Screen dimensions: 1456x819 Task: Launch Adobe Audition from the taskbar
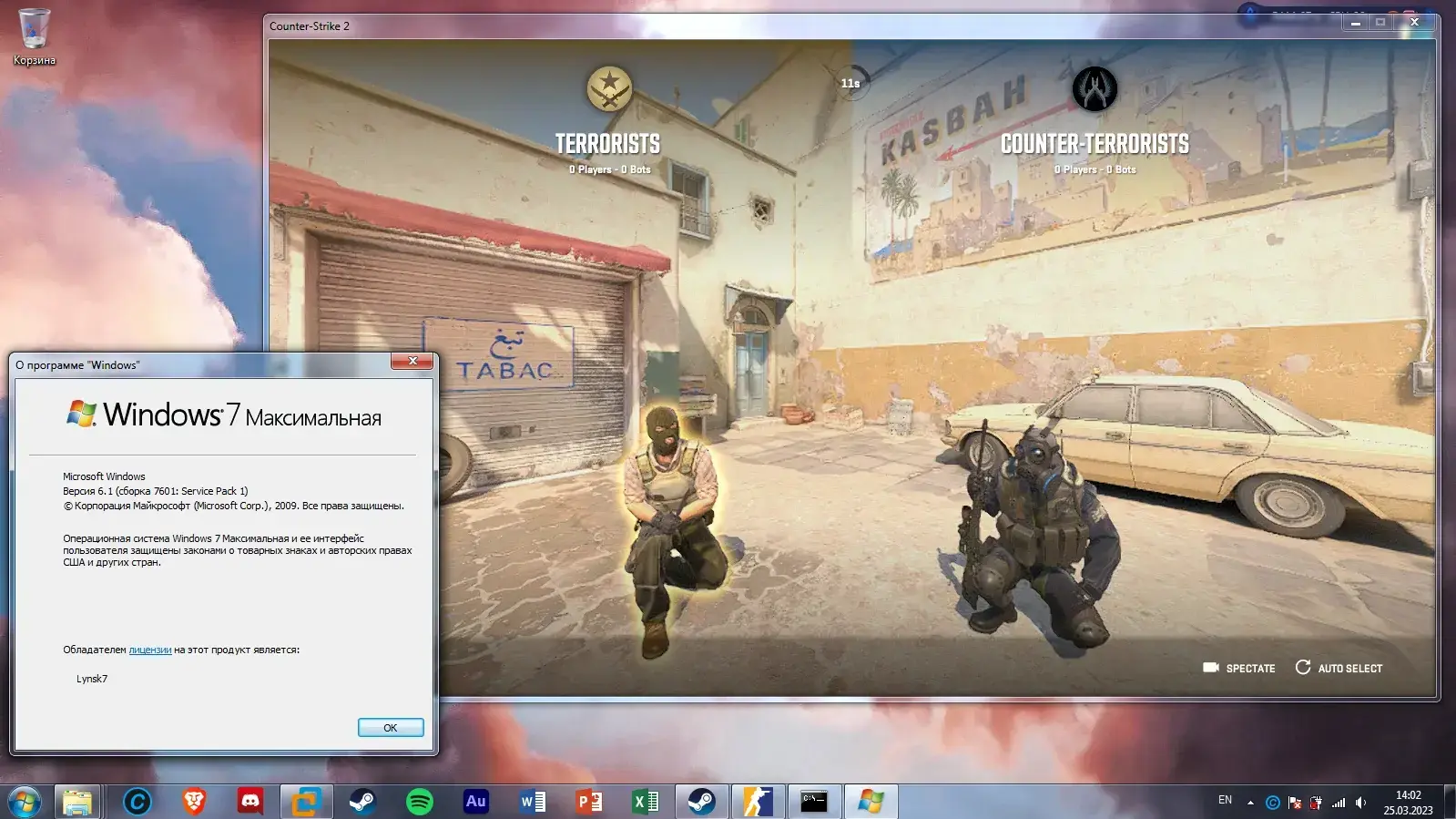point(476,802)
